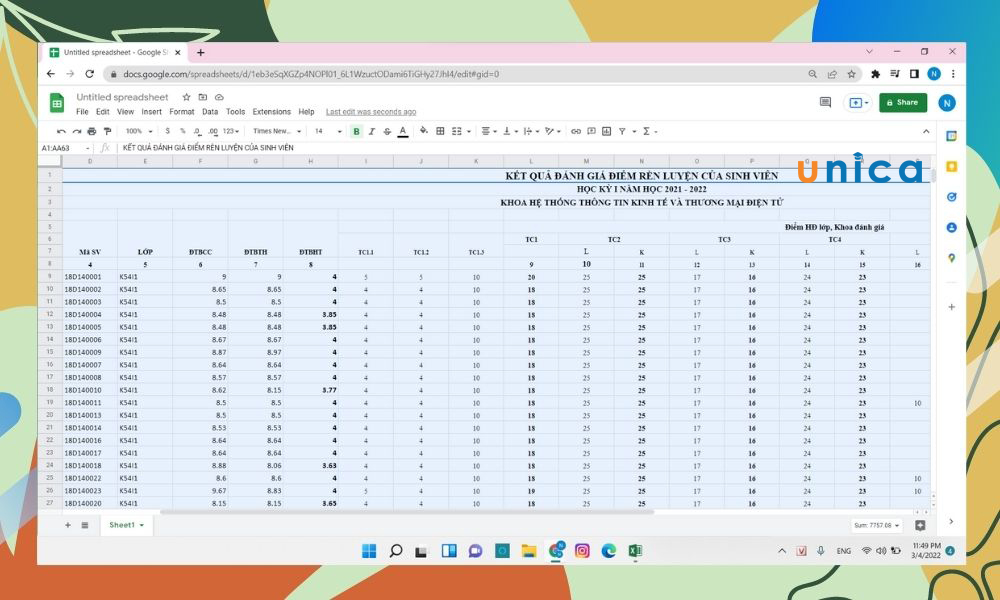Viewport: 1000px width, 600px height.
Task: Open the Borders tool
Action: (x=440, y=131)
